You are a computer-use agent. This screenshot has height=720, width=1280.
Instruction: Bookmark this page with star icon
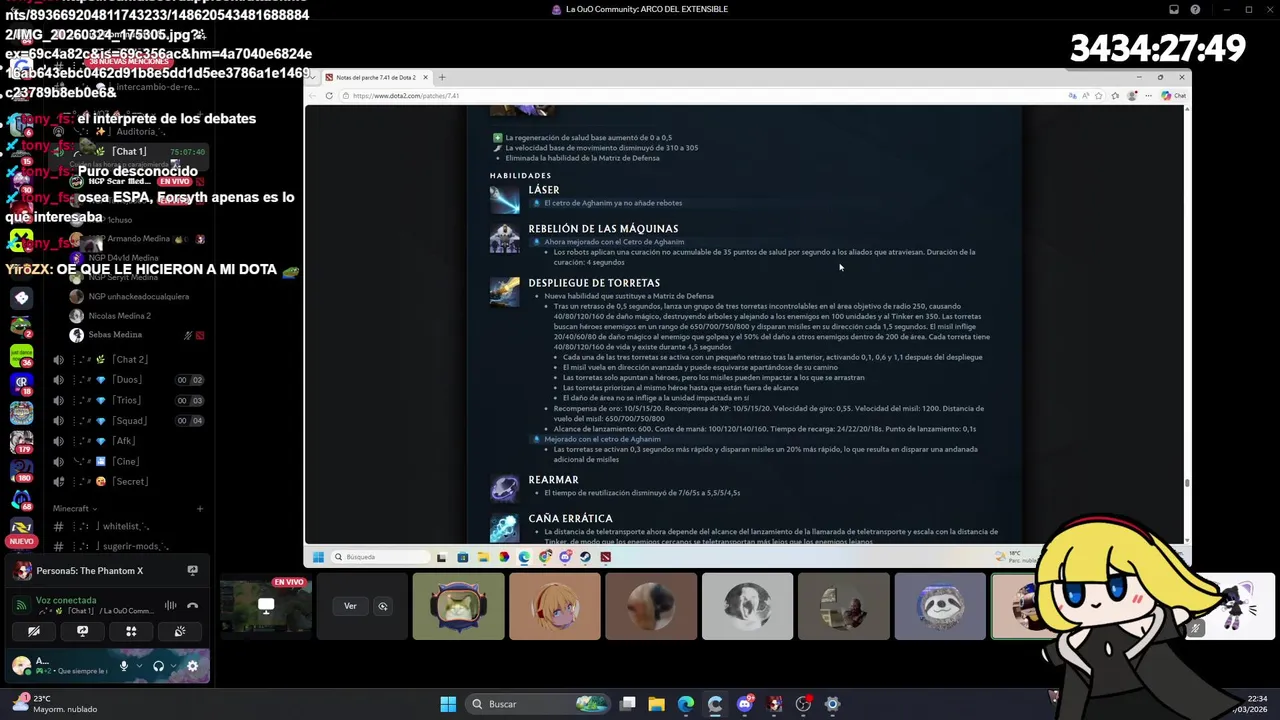click(1099, 96)
